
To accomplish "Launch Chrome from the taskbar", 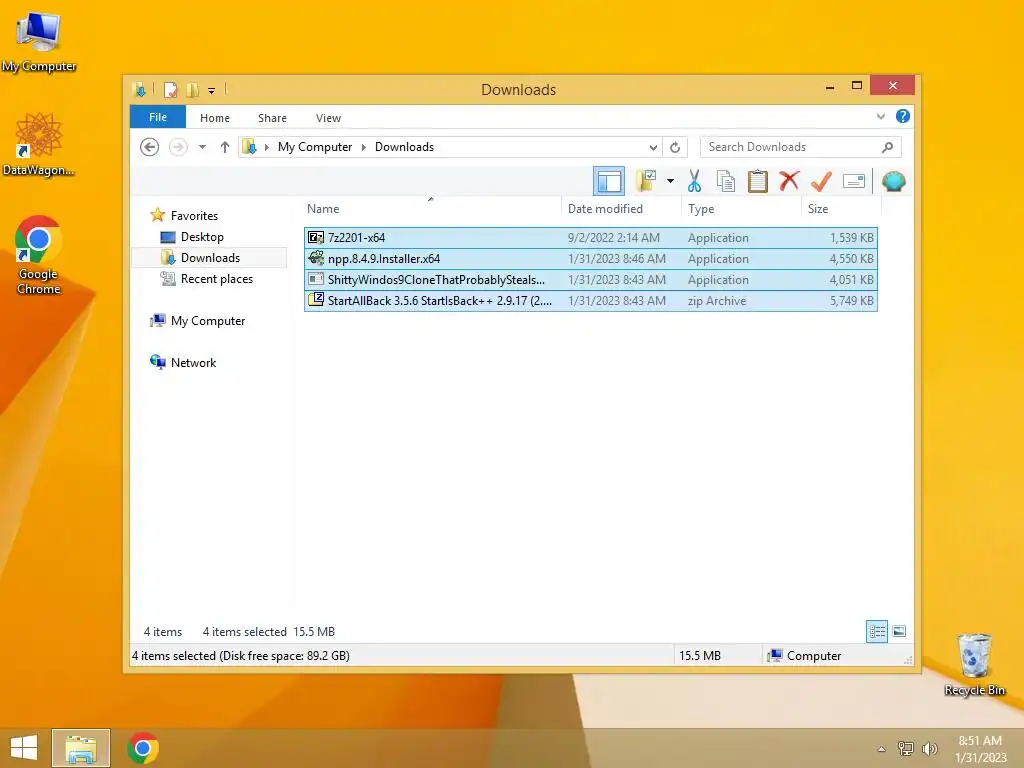I will [143, 748].
